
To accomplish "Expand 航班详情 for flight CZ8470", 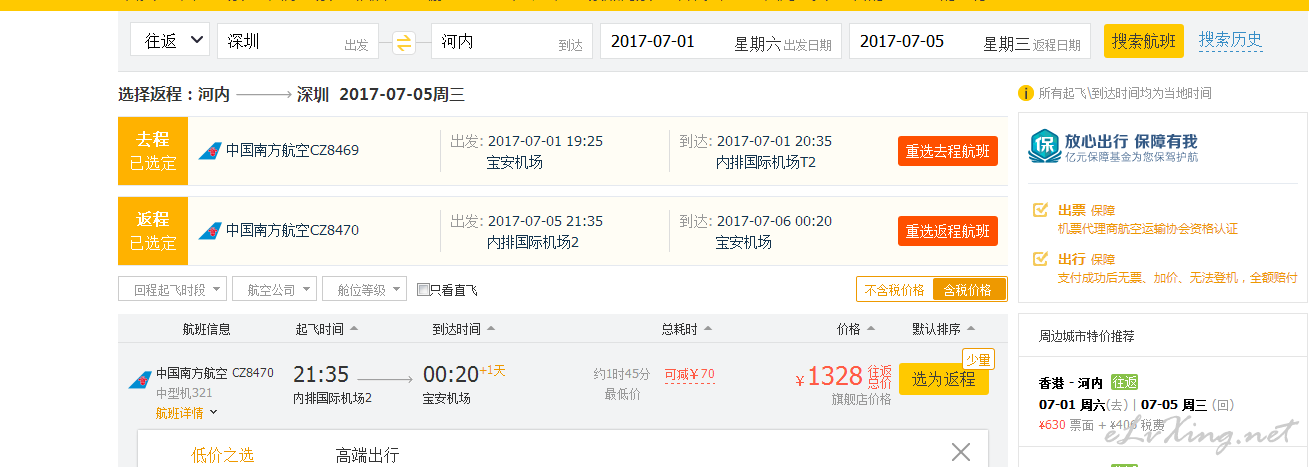I will (x=186, y=413).
